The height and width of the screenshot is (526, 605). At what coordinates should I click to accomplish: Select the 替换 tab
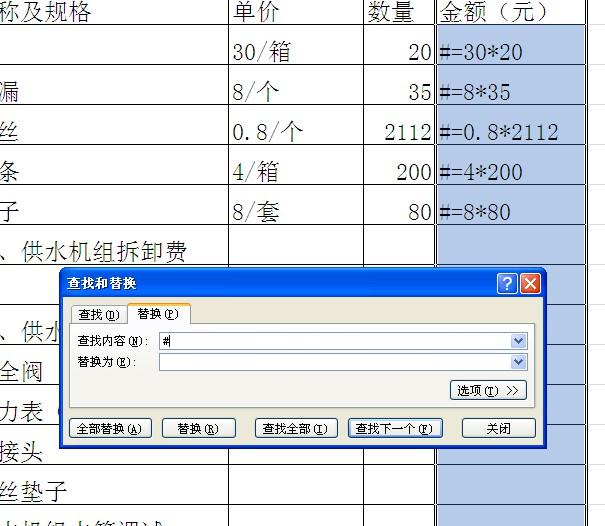pyautogui.click(x=158, y=314)
